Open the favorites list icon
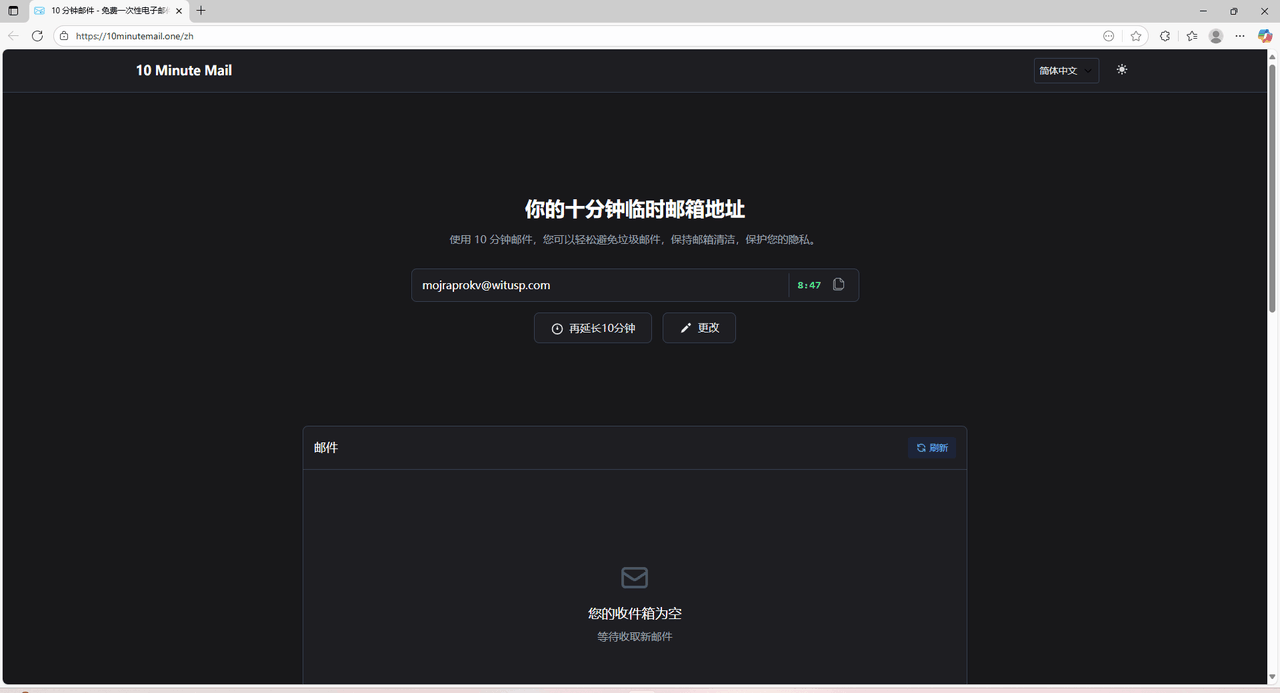Screen dimensions: 1280x693 [1192, 35]
